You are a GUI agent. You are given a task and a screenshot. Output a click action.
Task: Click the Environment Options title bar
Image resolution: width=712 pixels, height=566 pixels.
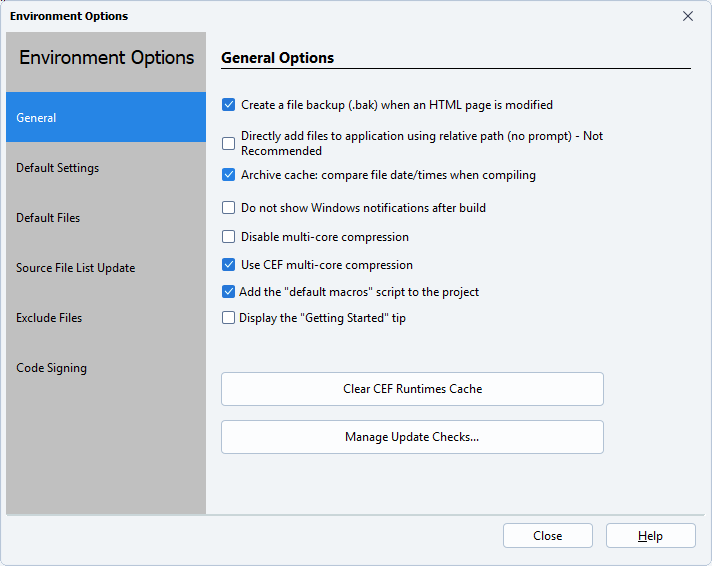(300, 16)
